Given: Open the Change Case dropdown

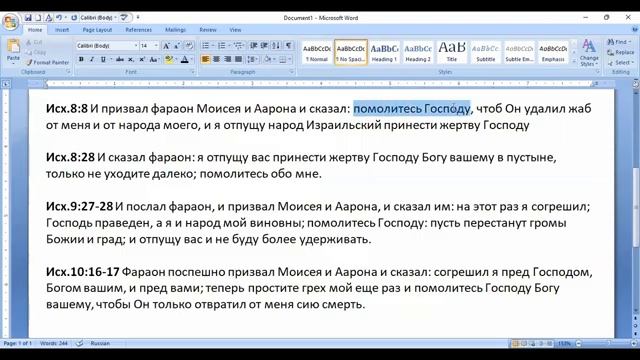Looking at the screenshot, I should [154, 60].
